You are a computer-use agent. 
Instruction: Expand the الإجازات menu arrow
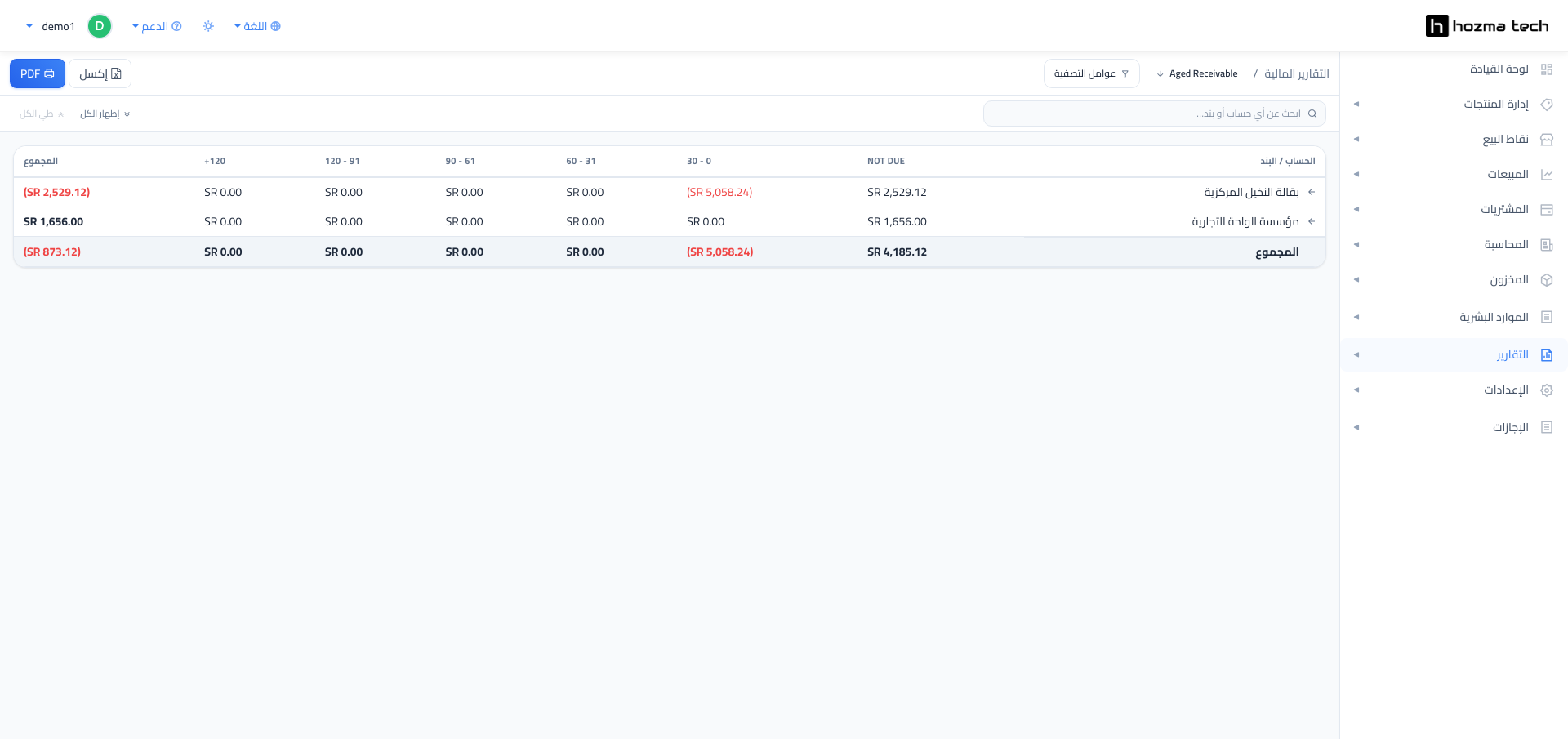coord(1356,427)
